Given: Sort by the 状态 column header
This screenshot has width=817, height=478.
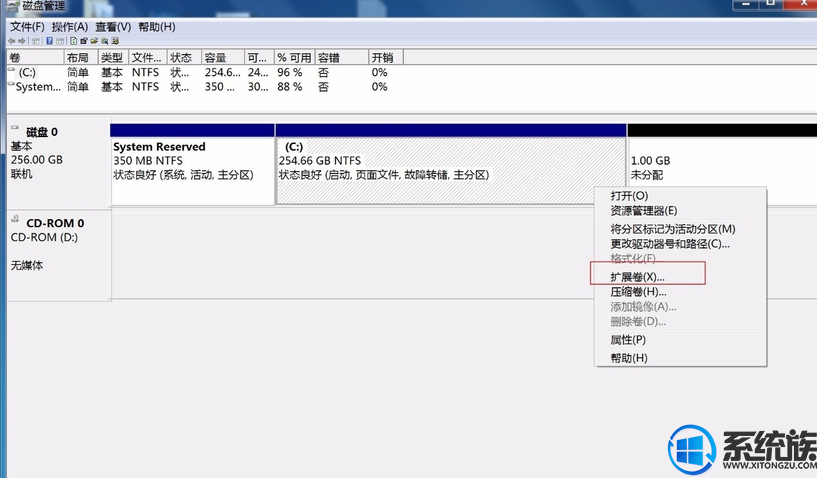Looking at the screenshot, I should point(184,57).
